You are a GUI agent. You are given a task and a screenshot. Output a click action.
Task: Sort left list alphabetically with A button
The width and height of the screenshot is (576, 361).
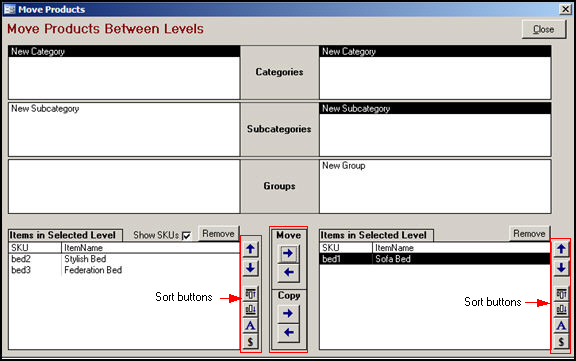[251, 325]
